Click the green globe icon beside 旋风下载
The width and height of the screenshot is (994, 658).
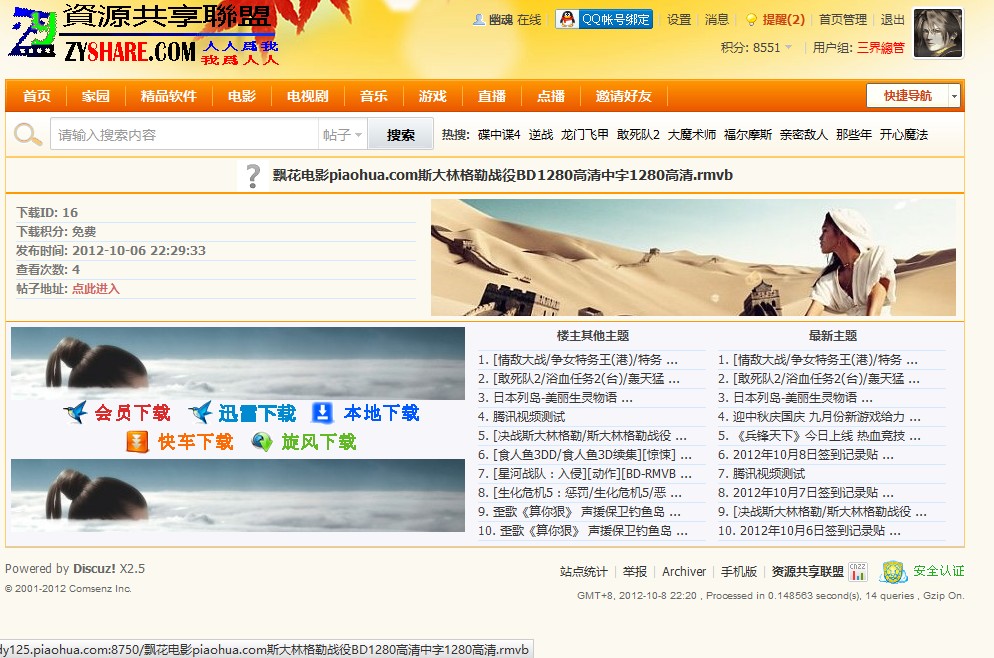(262, 441)
